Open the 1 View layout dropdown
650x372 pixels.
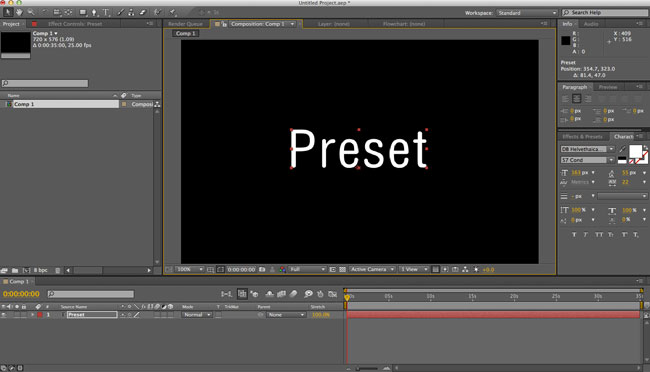[x=413, y=270]
